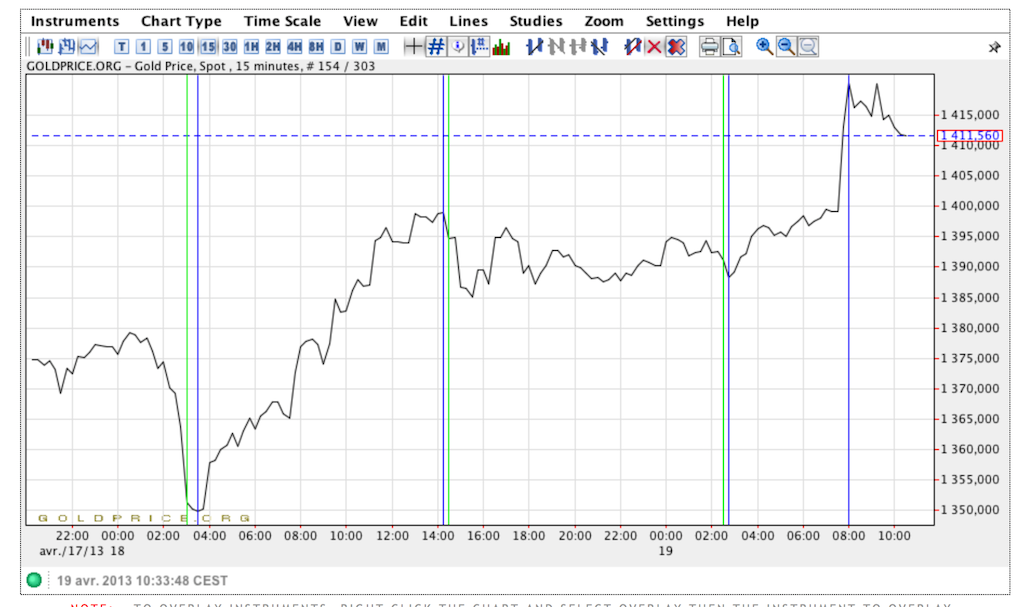The height and width of the screenshot is (607, 1024).
Task: Set time scale to 1H
Action: click(251, 46)
